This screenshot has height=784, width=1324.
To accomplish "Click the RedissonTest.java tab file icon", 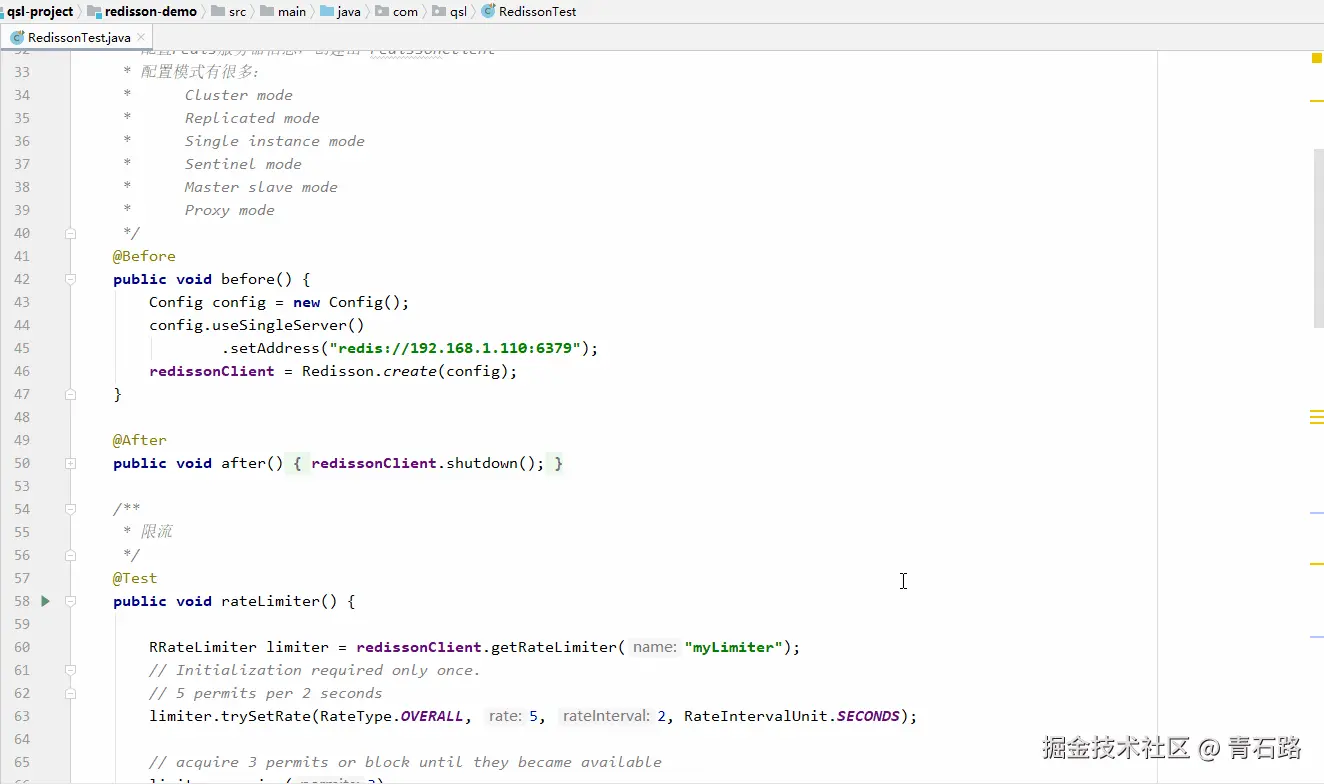I will pos(18,38).
